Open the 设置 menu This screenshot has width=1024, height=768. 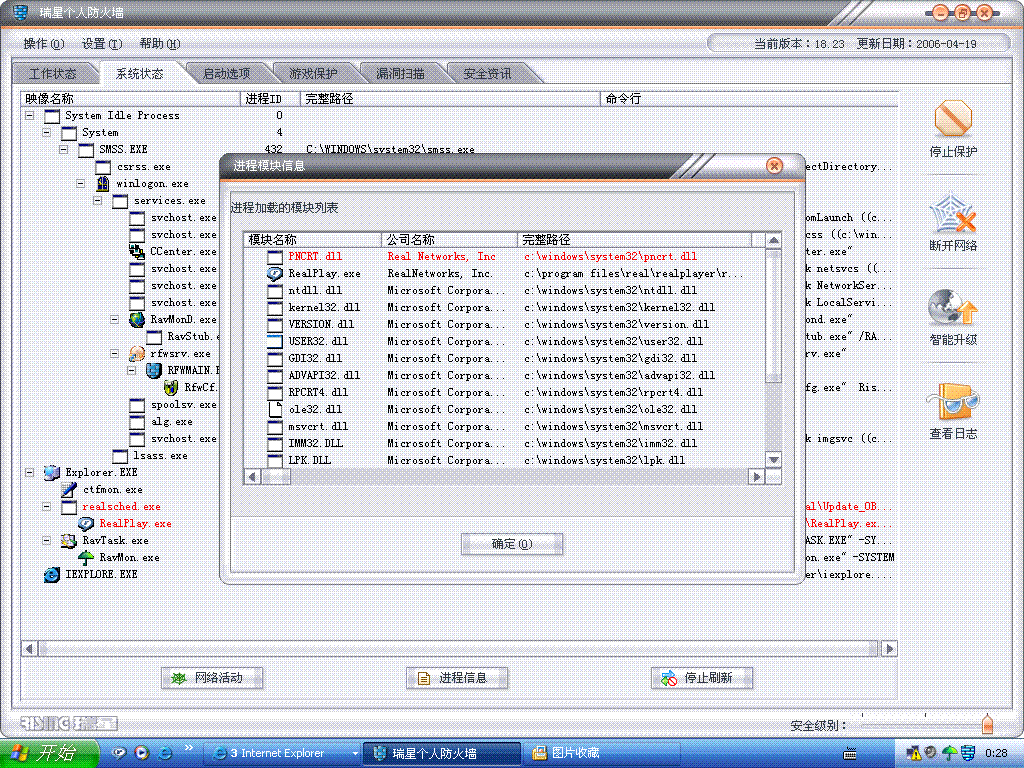tap(102, 44)
